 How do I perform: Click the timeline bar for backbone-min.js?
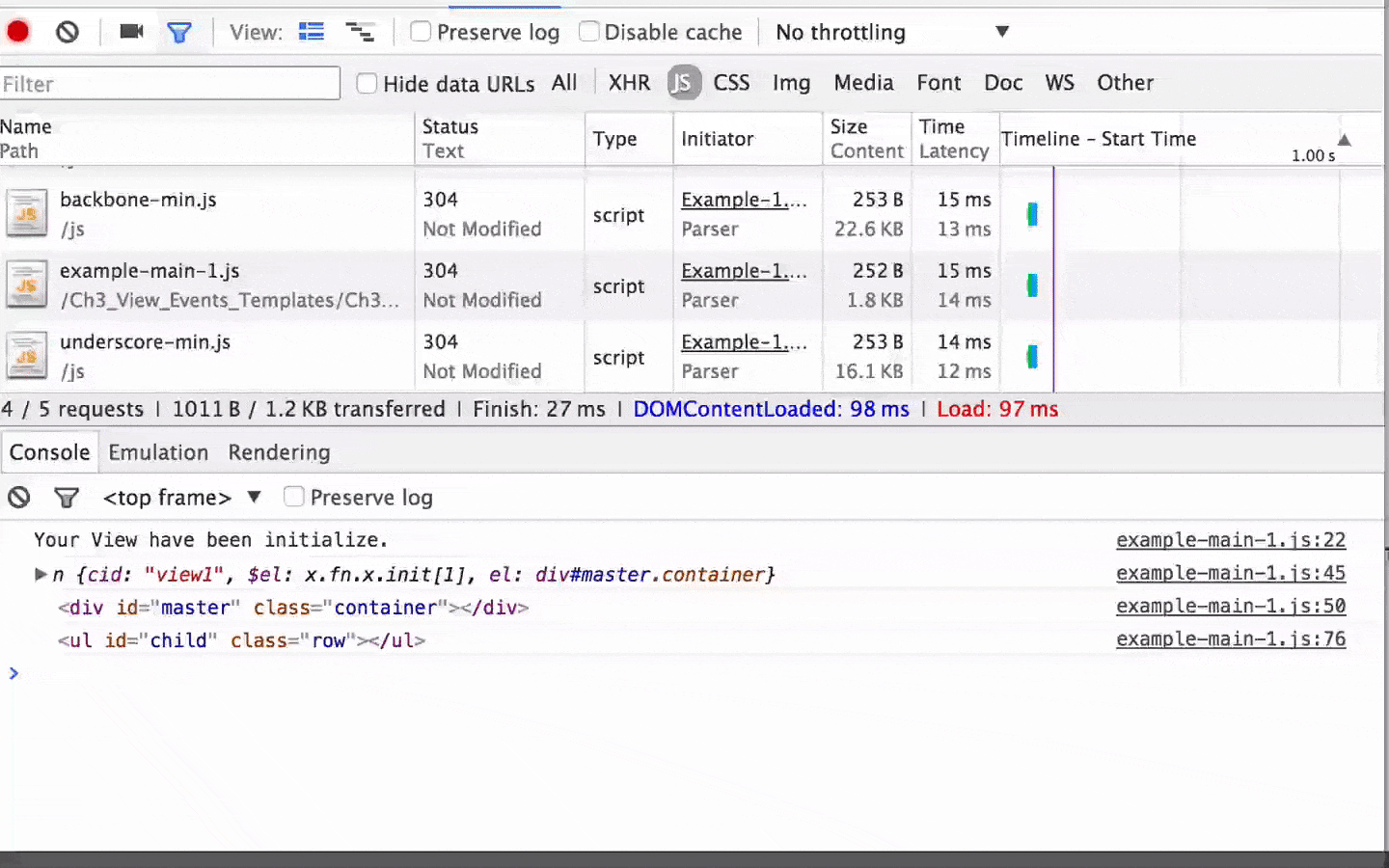tap(1032, 214)
